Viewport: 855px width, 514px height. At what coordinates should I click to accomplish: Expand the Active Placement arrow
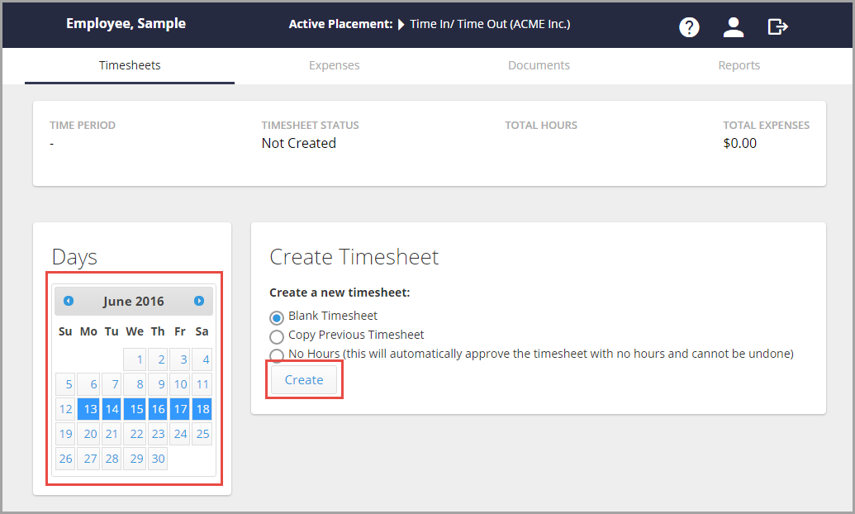click(x=401, y=25)
